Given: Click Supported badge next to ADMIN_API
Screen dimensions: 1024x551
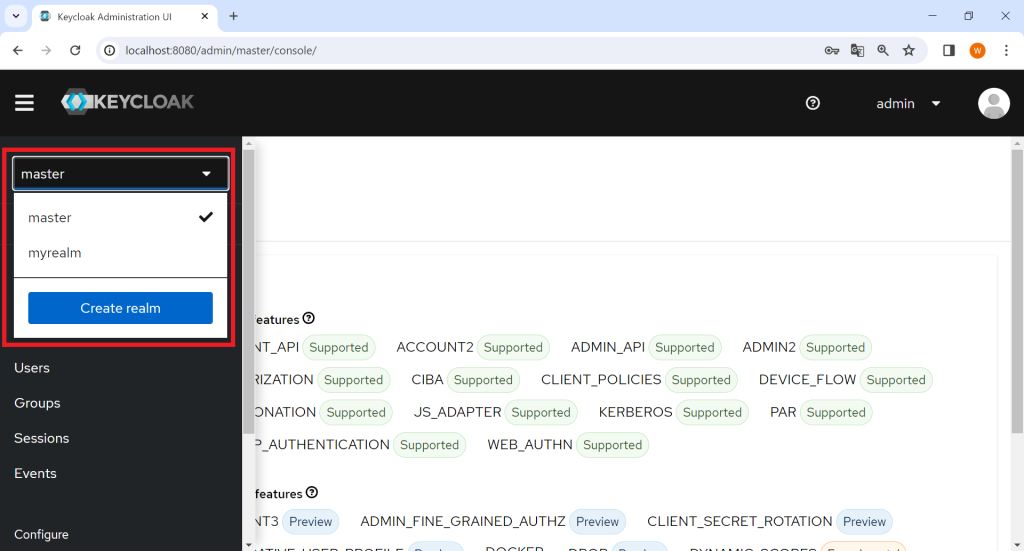Looking at the screenshot, I should 684,347.
